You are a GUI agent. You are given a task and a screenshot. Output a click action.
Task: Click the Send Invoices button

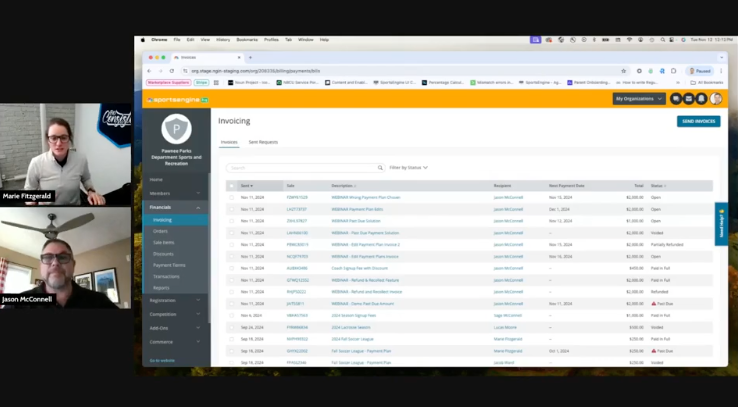(x=699, y=121)
